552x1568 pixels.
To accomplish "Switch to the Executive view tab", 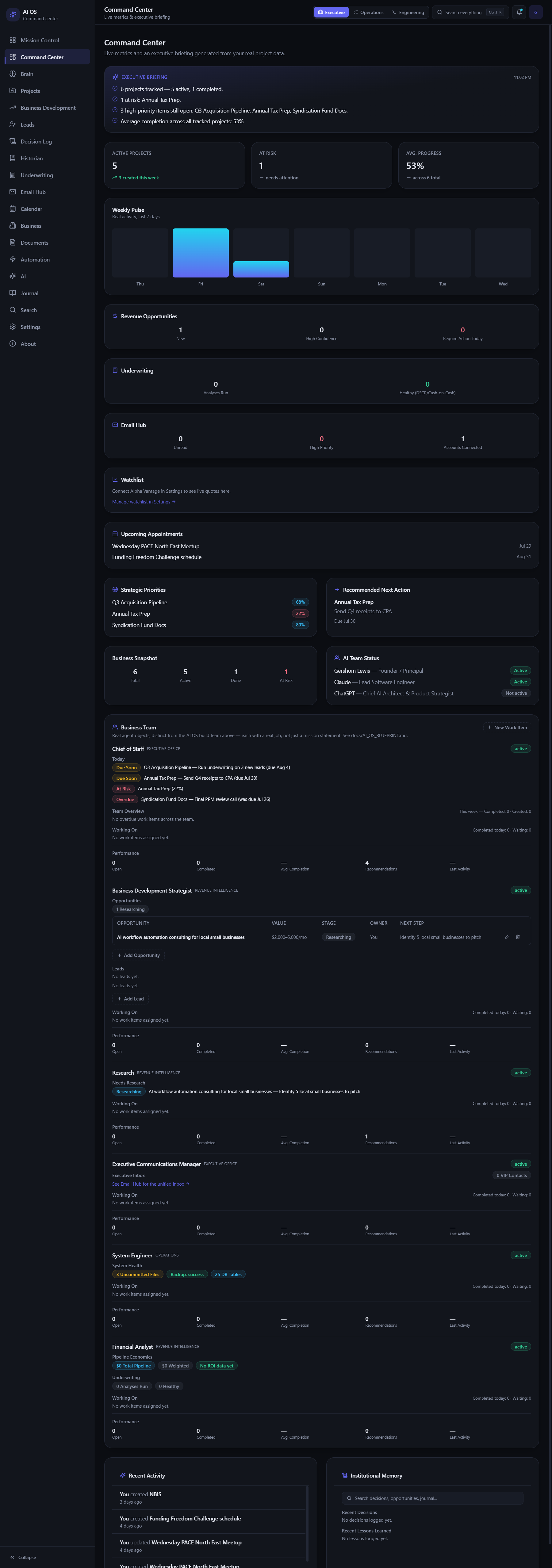I will tap(331, 12).
